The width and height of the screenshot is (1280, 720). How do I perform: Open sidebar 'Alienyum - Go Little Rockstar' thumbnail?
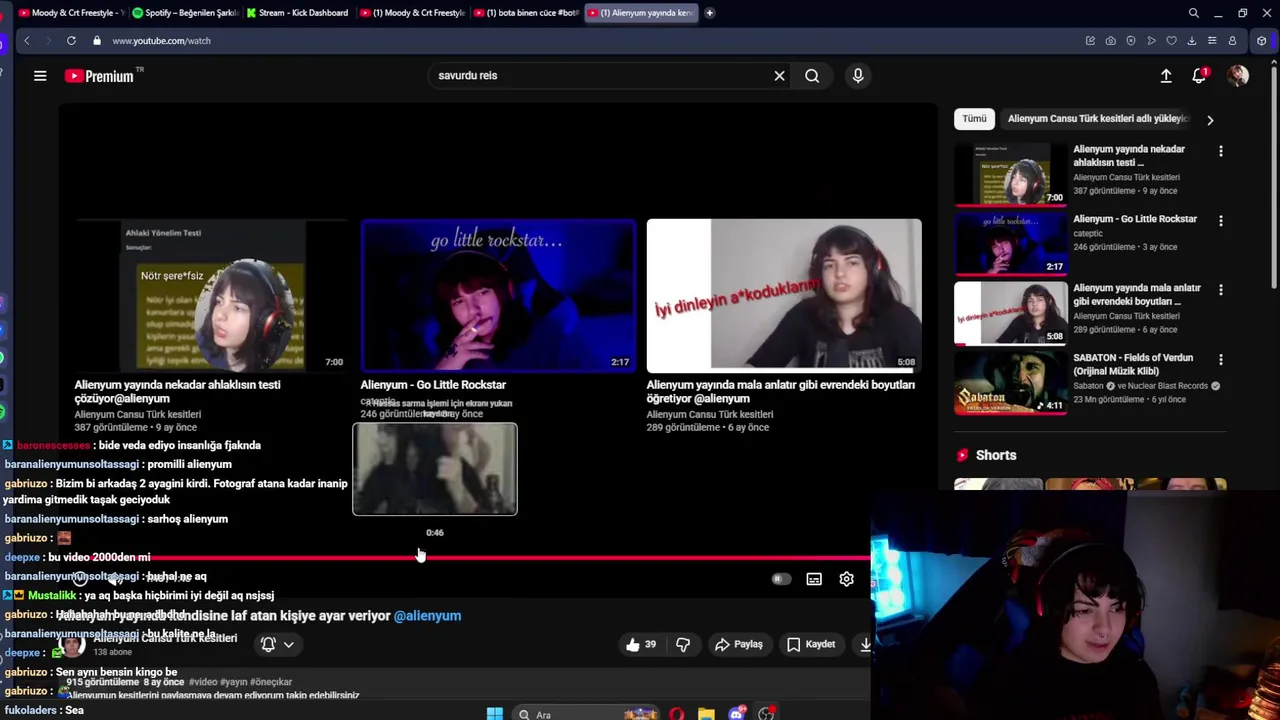point(1010,244)
